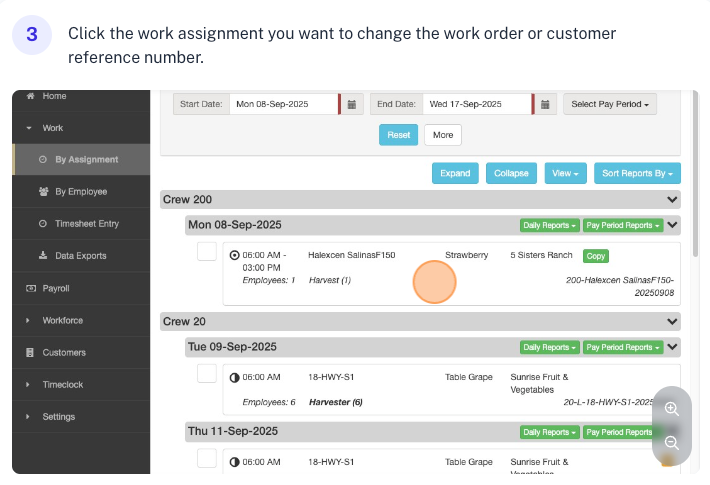Screen dimensions: 710x485
Task: Go to Home in the sidebar
Action: pos(54,96)
